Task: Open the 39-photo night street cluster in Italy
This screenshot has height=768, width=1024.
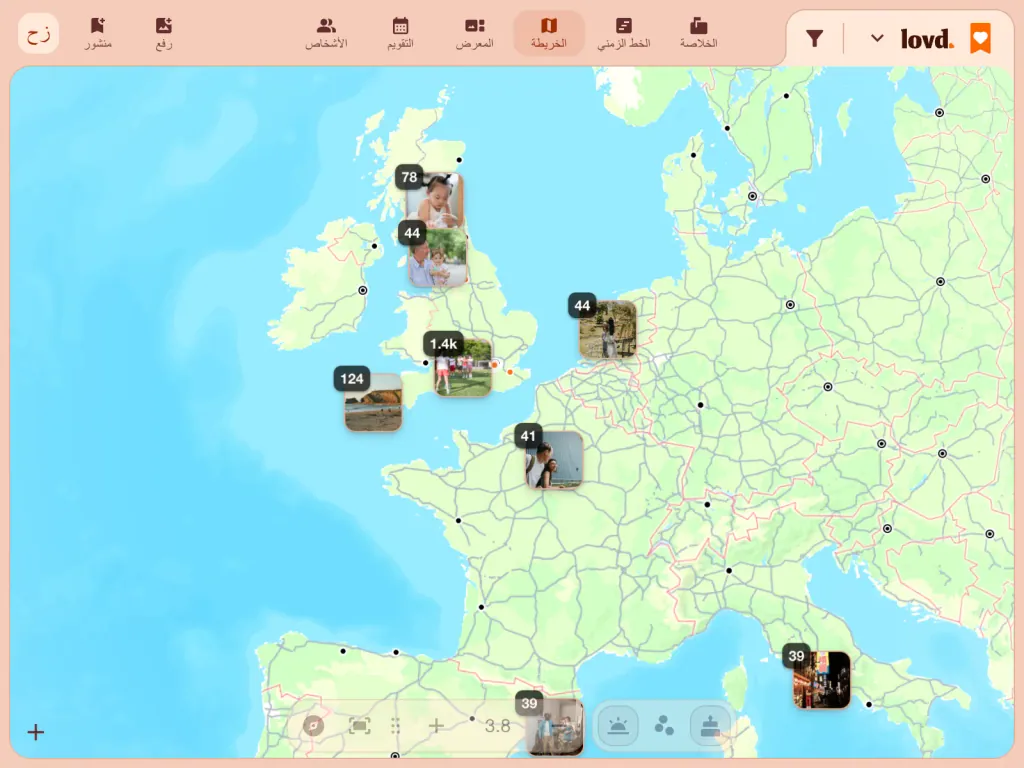Action: (822, 680)
